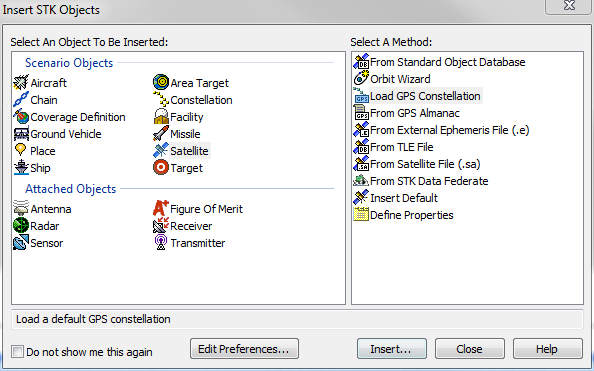The image size is (594, 371).
Task: Choose the Facility scenario object
Action: click(x=178, y=117)
